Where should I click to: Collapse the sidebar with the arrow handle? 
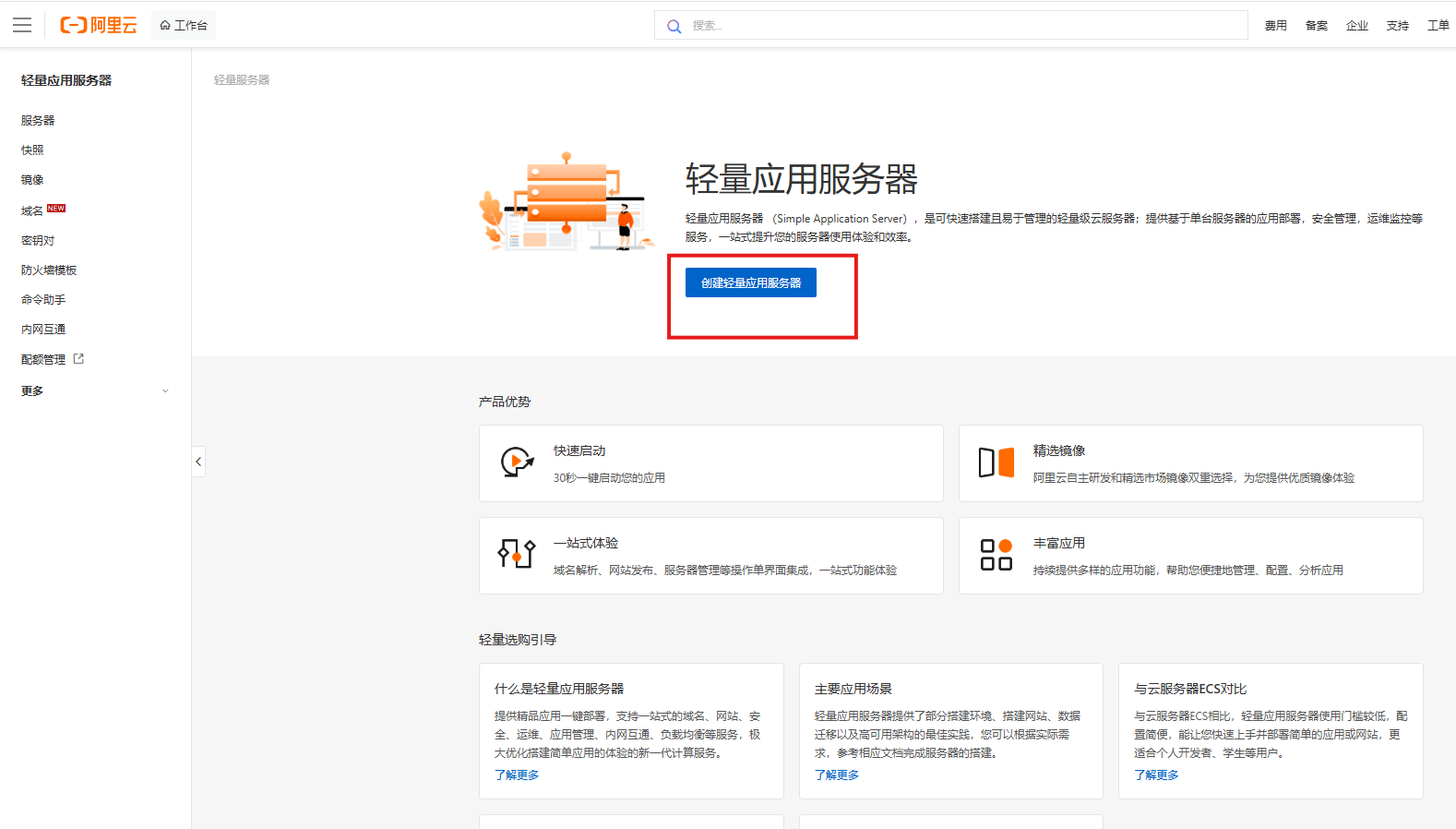(x=198, y=462)
